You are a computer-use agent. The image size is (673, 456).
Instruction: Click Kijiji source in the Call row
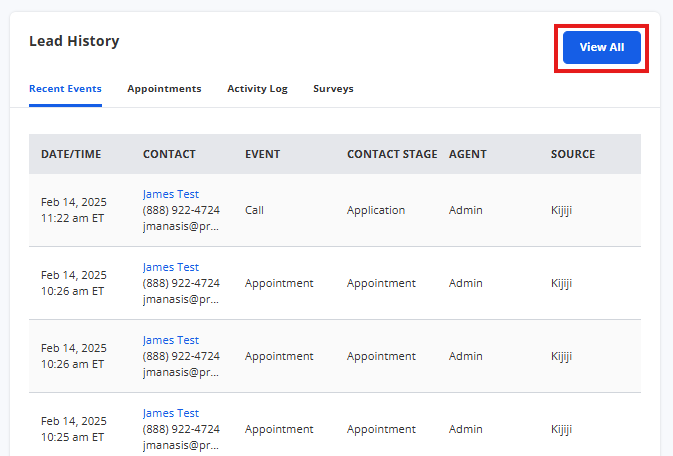[x=561, y=210]
